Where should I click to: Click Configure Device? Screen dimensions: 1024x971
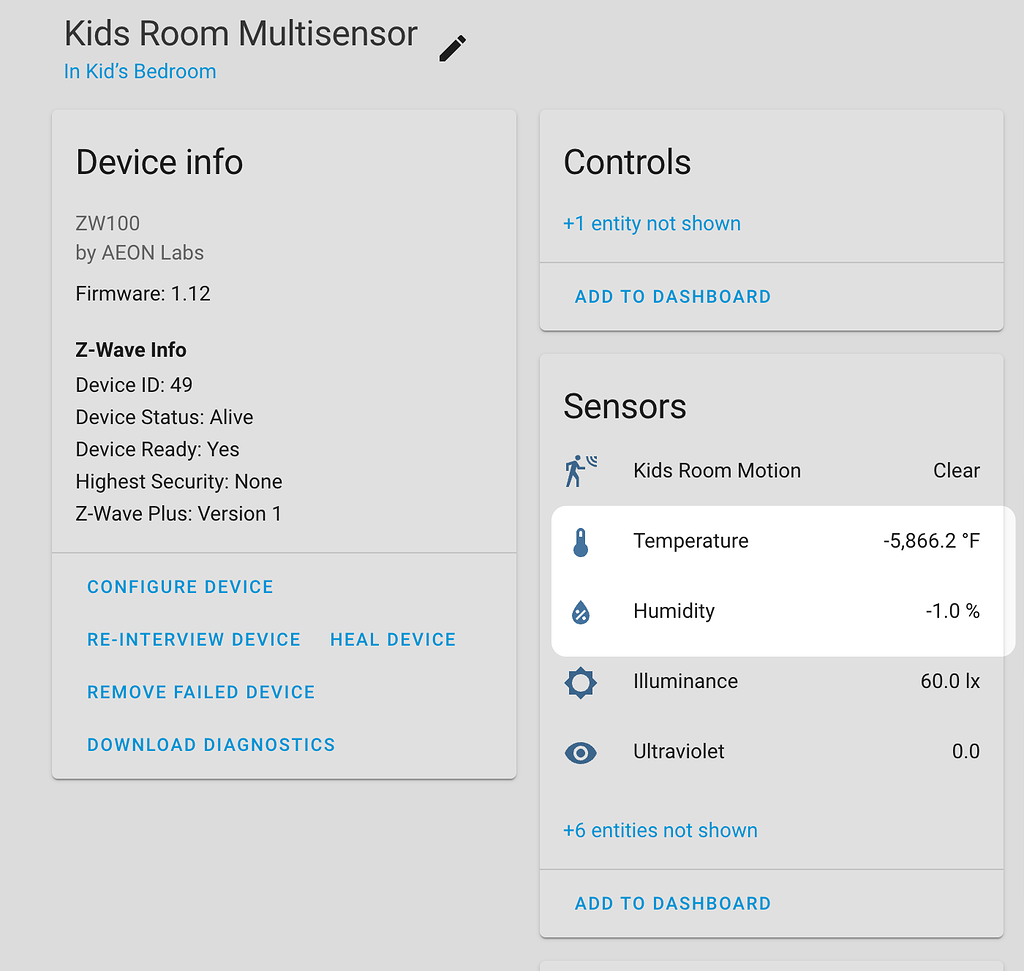click(180, 587)
